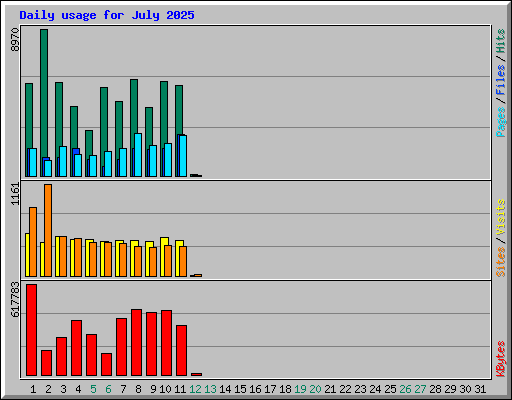The image size is (512, 400).
Task: Select the cyan Pages bar for day 11
Action: click(183, 156)
